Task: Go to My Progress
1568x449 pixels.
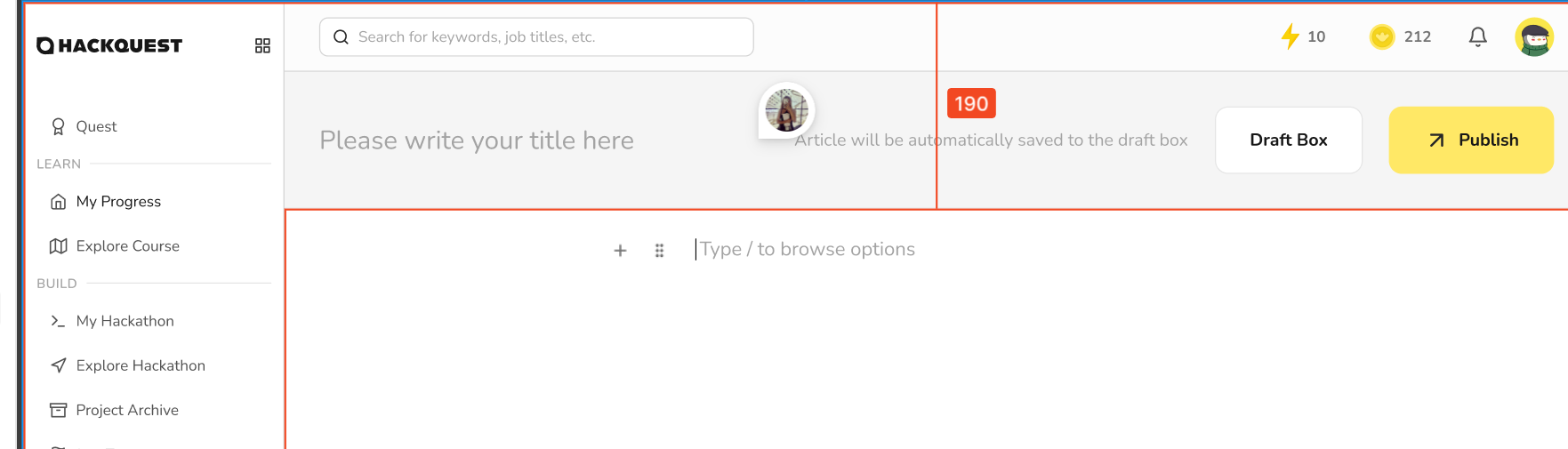Action: [118, 202]
